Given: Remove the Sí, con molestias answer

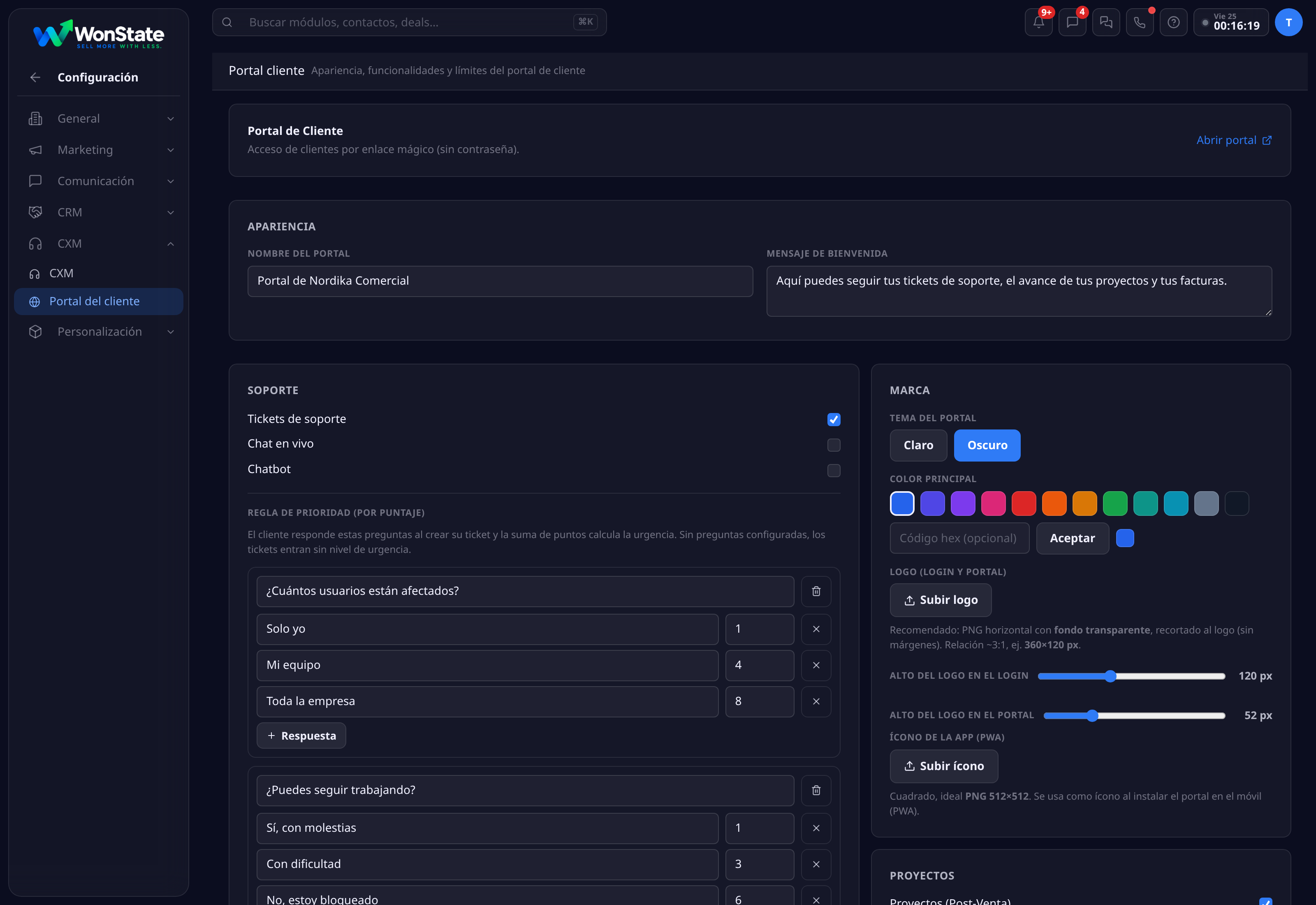Looking at the screenshot, I should (x=816, y=828).
